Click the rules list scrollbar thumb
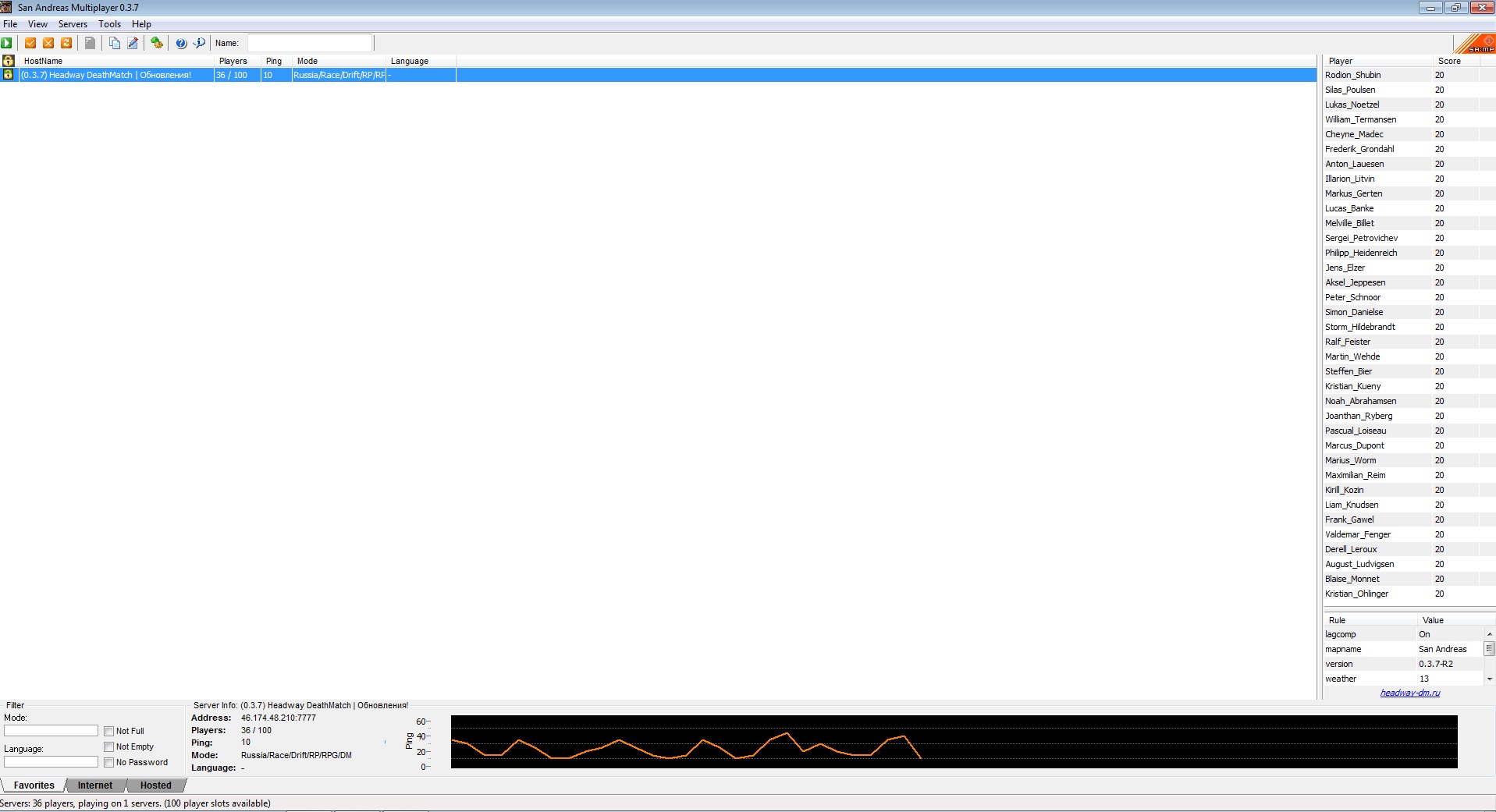The width and height of the screenshot is (1496, 812). pos(1490,649)
